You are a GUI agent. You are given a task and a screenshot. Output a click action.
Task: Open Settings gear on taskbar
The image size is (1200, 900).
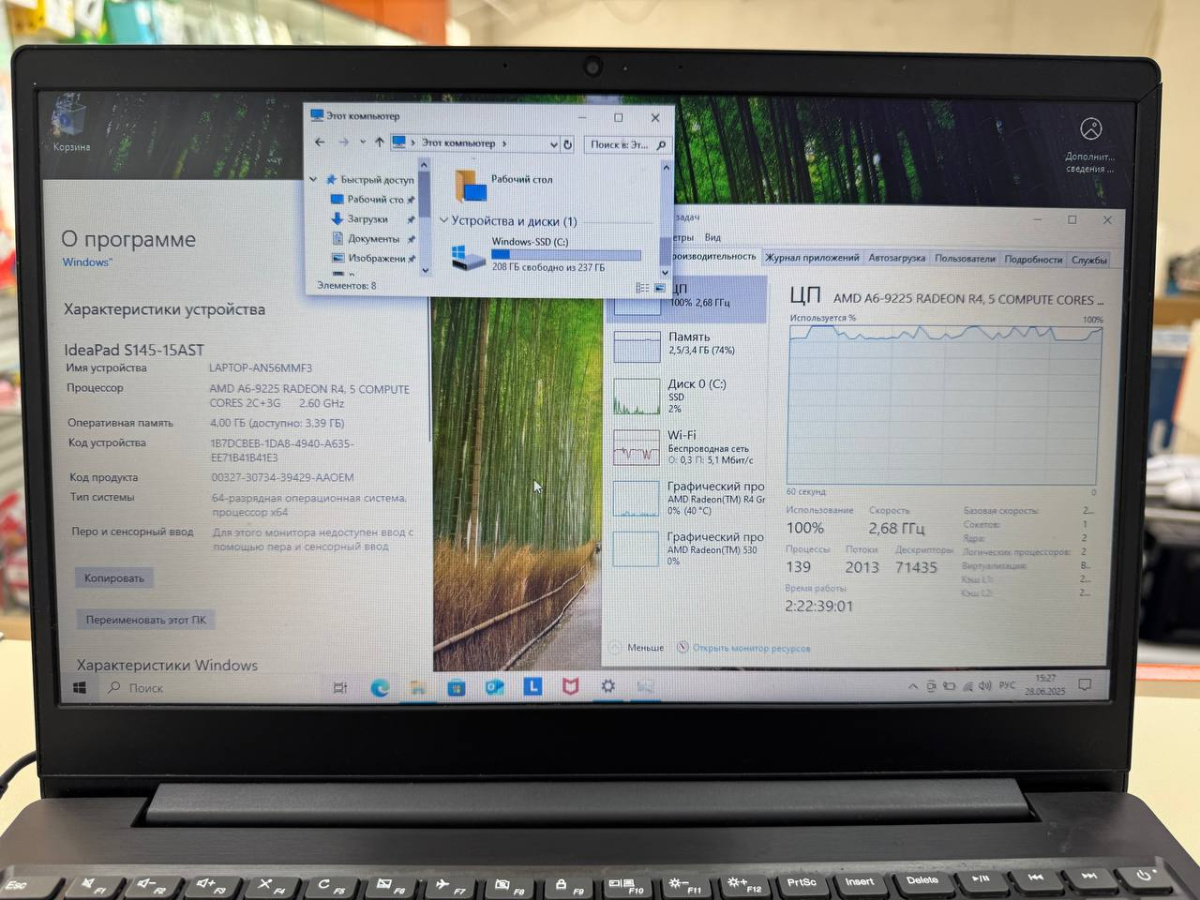(607, 686)
